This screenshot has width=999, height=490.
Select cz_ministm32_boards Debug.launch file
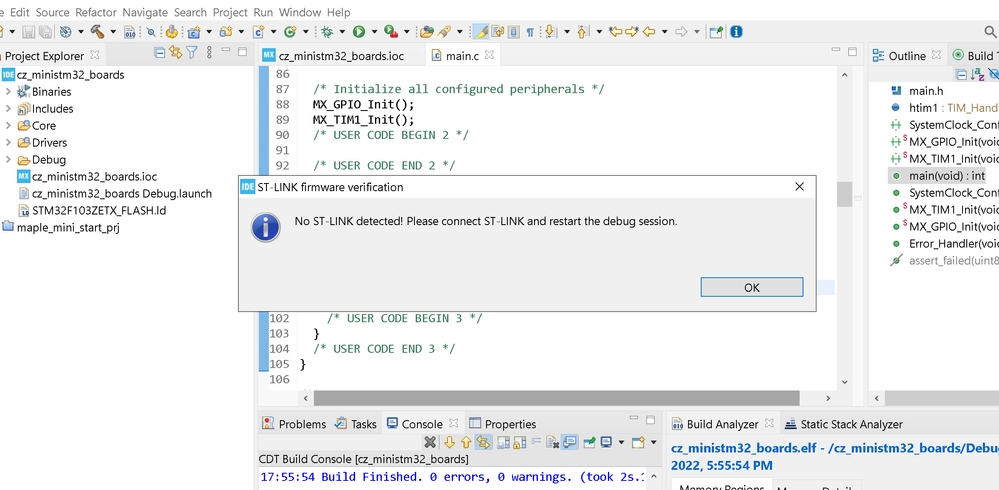click(x=115, y=194)
